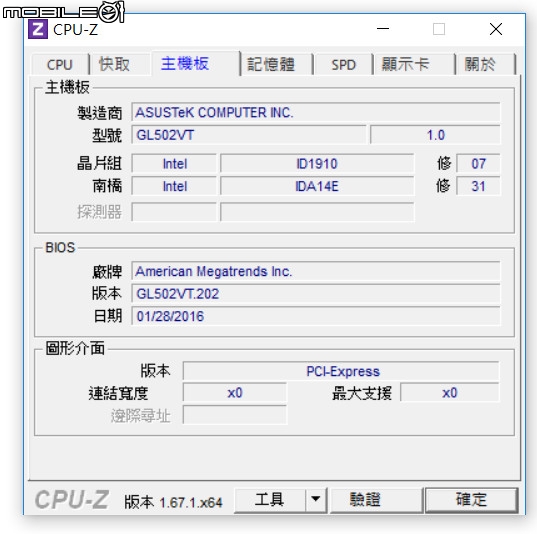Click the 連結寬度 link width x0 value

click(x=235, y=393)
